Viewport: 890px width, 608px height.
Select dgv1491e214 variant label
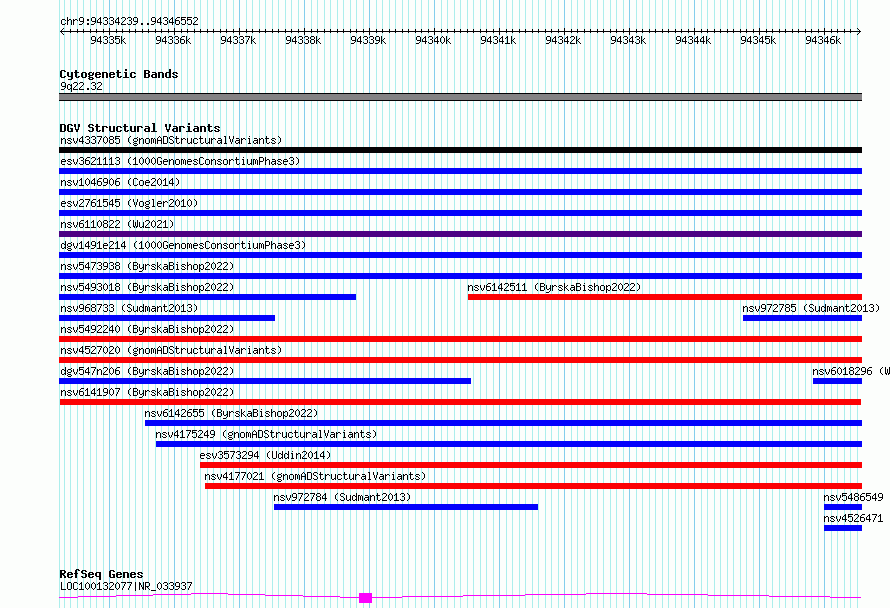click(183, 245)
